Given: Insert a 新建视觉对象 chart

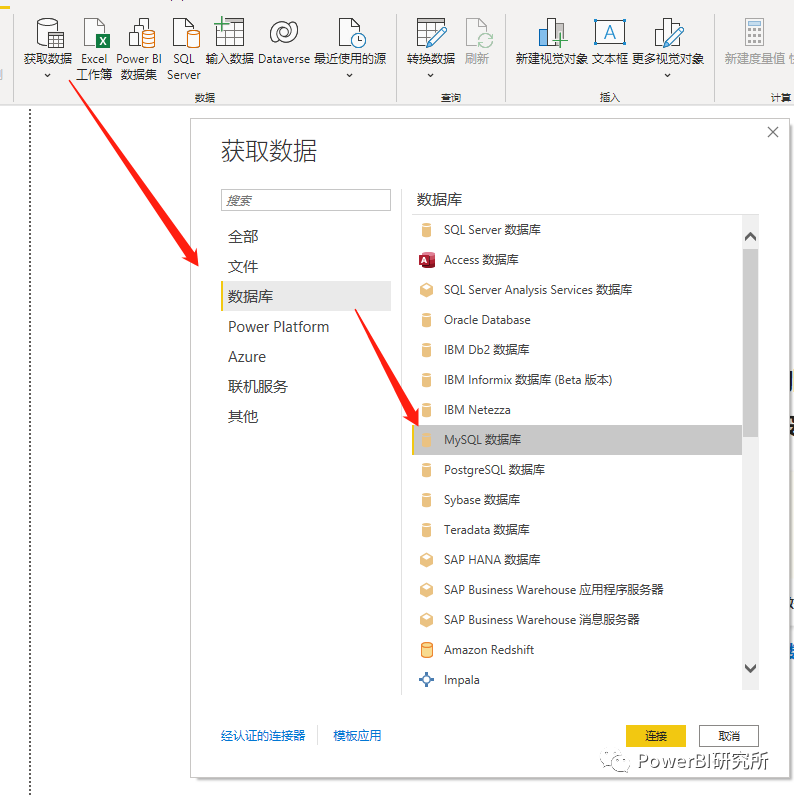Looking at the screenshot, I should click(x=552, y=33).
